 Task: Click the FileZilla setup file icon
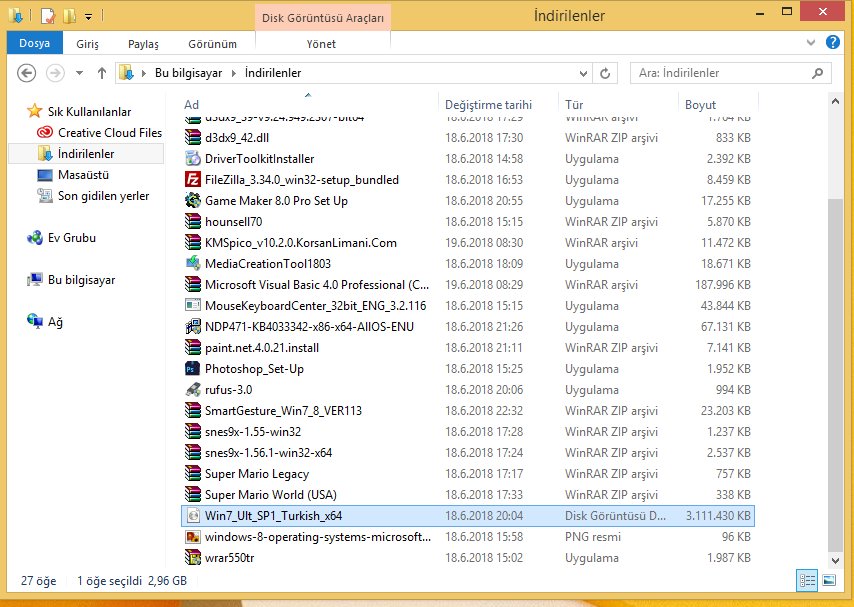tap(194, 180)
